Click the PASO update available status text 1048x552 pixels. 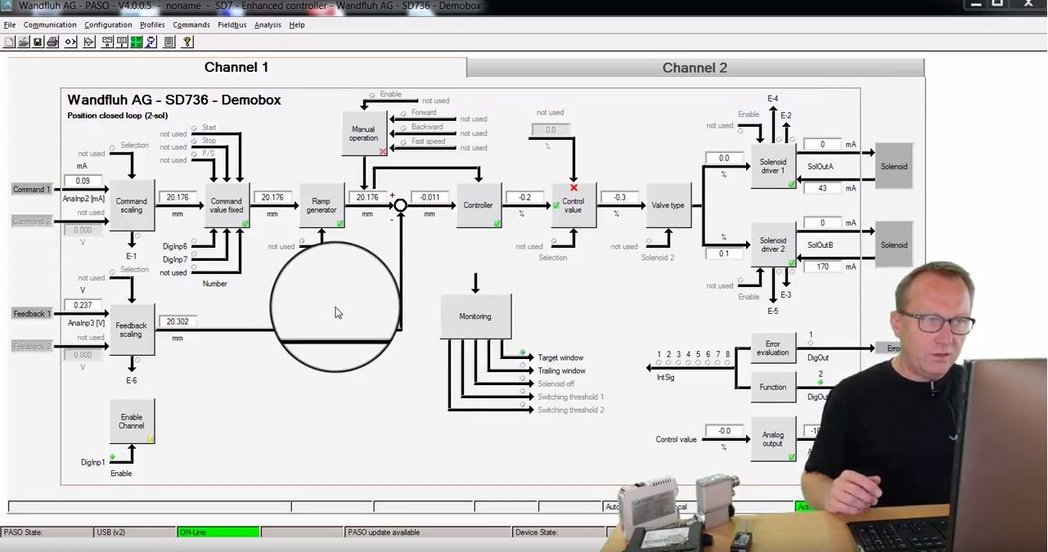(384, 533)
